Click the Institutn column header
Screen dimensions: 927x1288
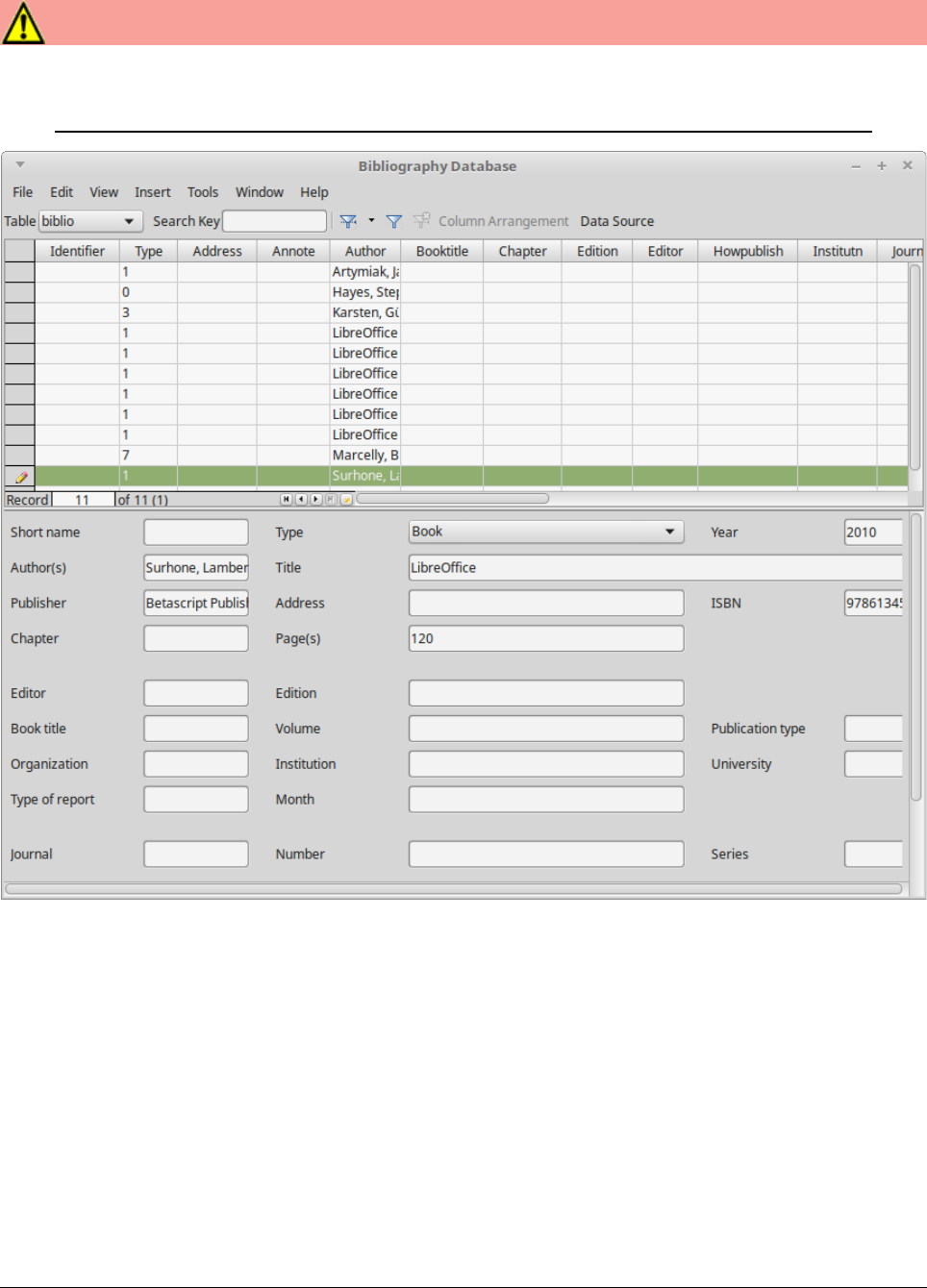click(838, 251)
